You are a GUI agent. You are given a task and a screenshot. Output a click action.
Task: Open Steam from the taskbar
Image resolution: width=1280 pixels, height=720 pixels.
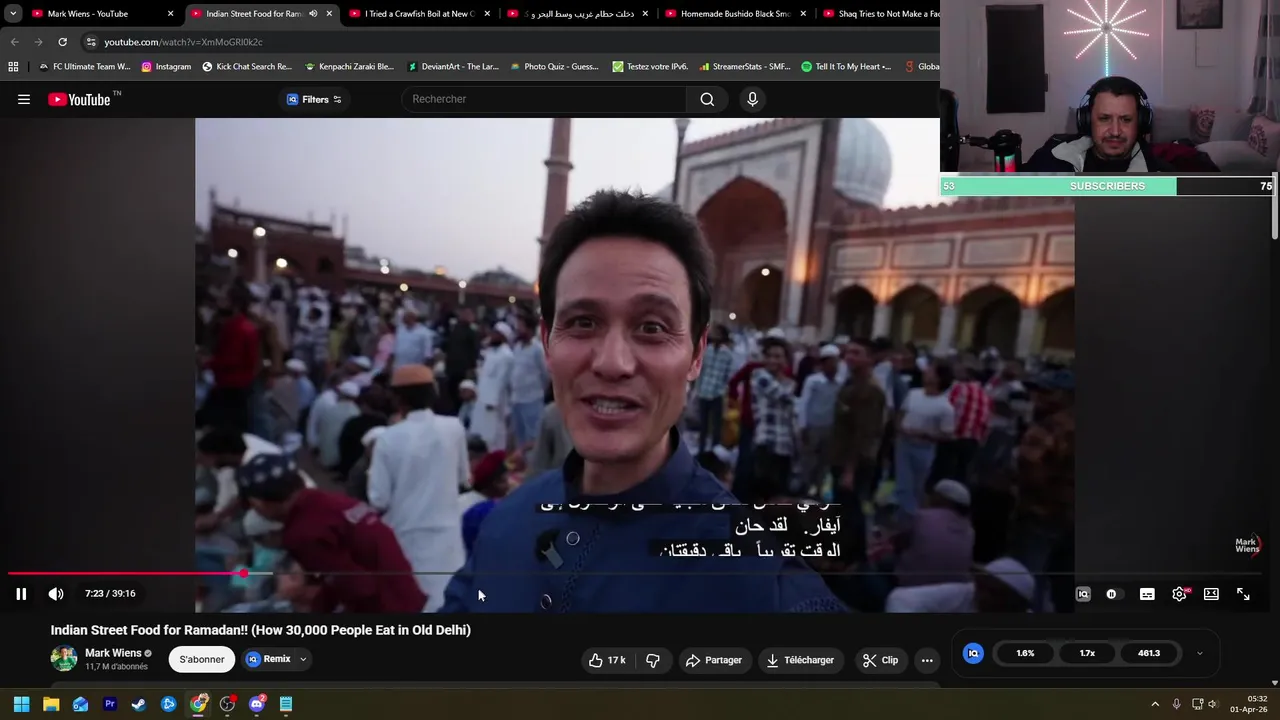point(139,704)
